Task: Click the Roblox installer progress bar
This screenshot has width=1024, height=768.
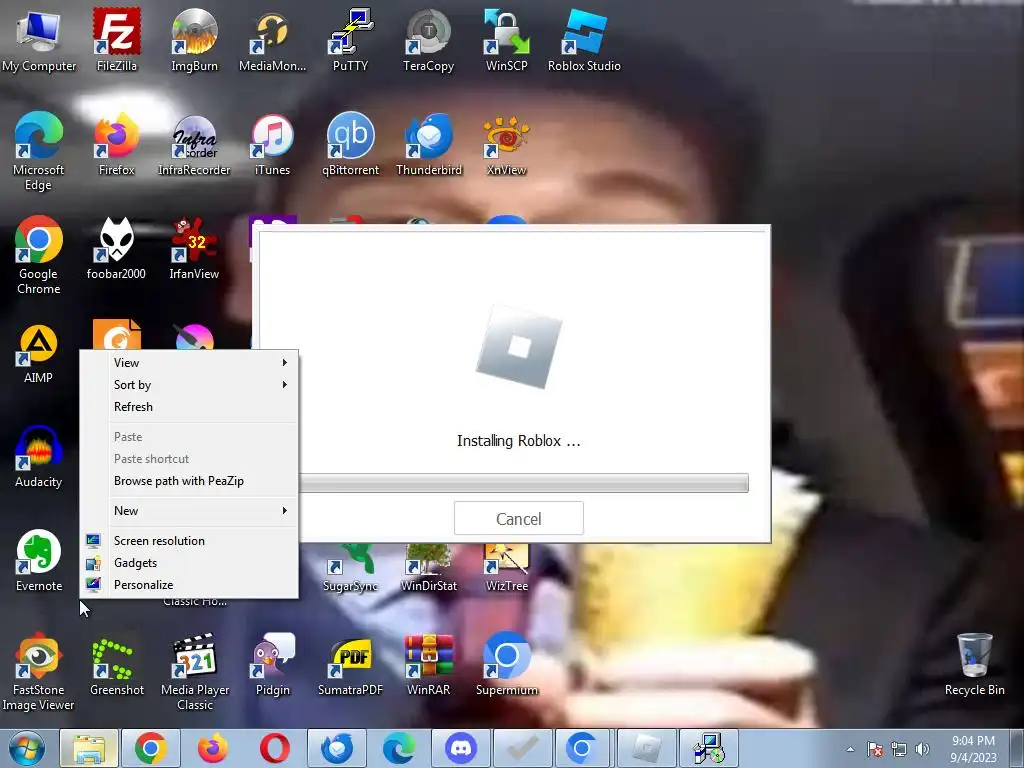Action: point(524,483)
